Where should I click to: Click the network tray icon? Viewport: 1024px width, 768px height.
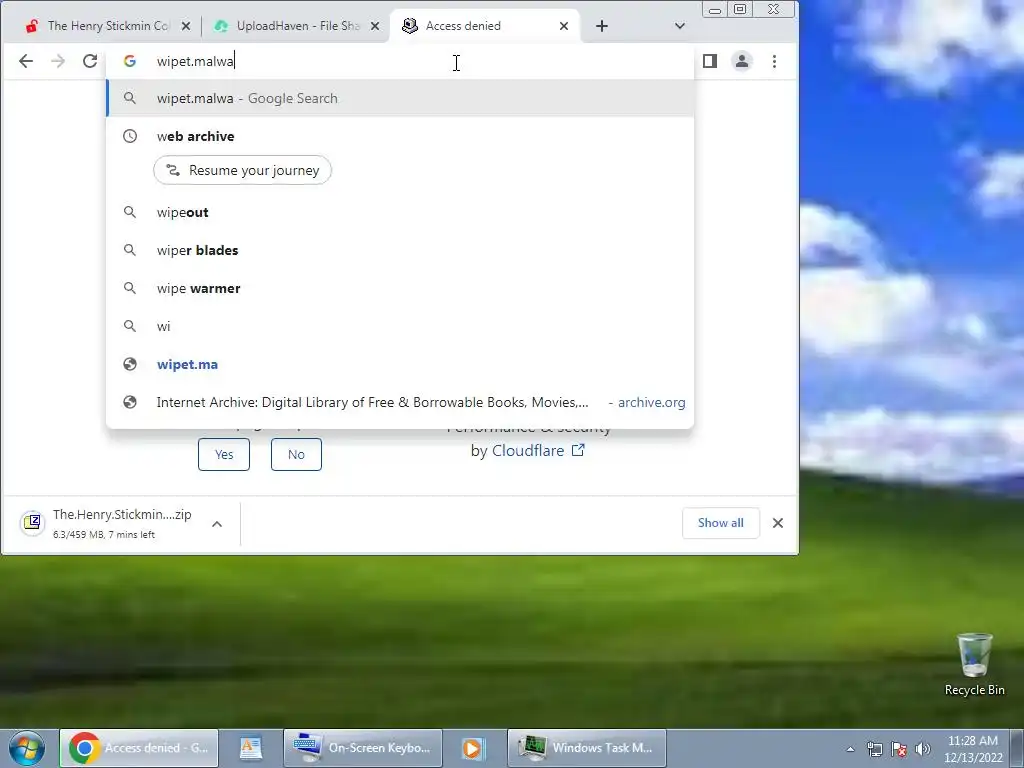pos(874,750)
